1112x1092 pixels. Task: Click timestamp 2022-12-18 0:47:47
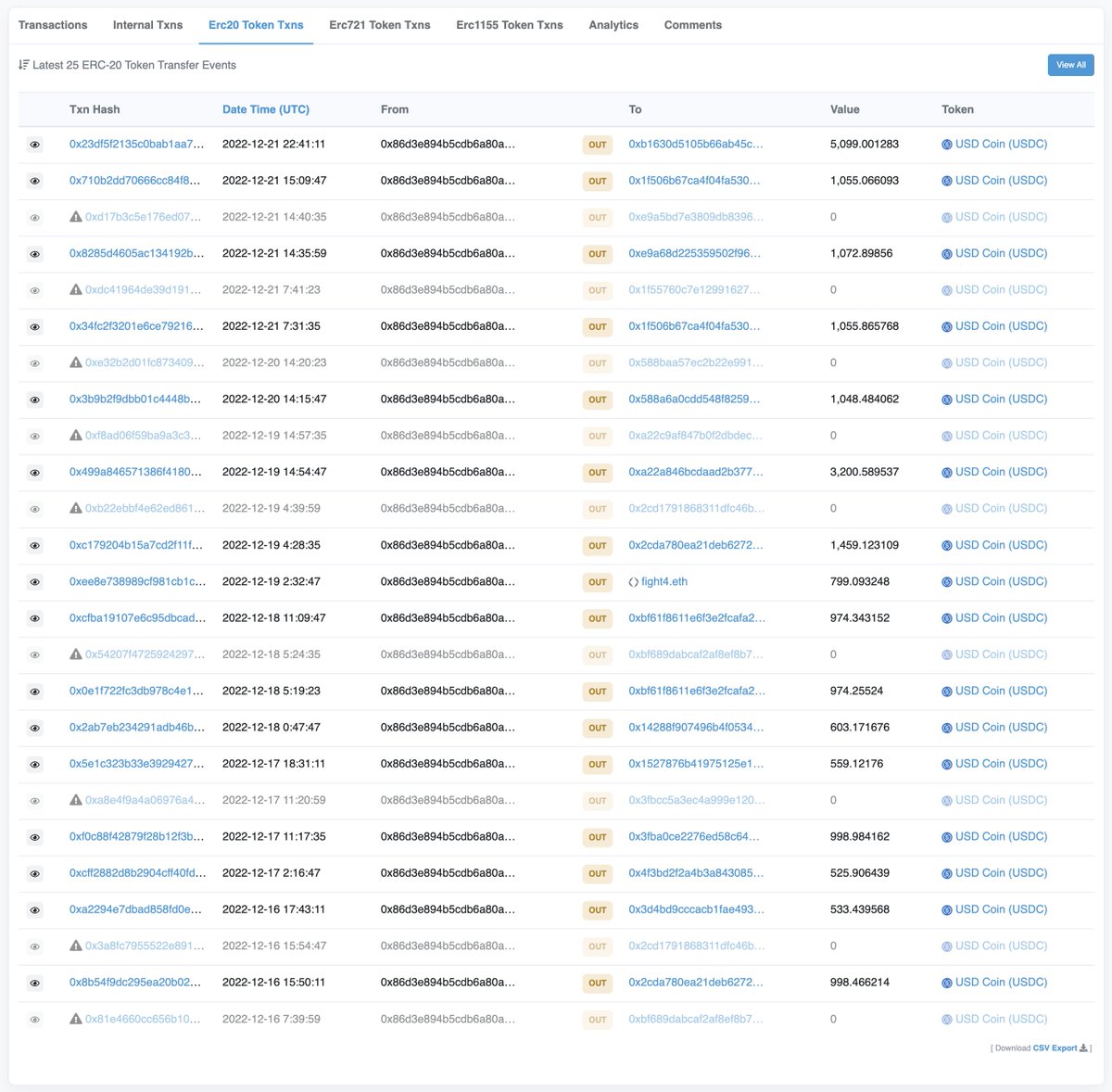click(x=272, y=728)
